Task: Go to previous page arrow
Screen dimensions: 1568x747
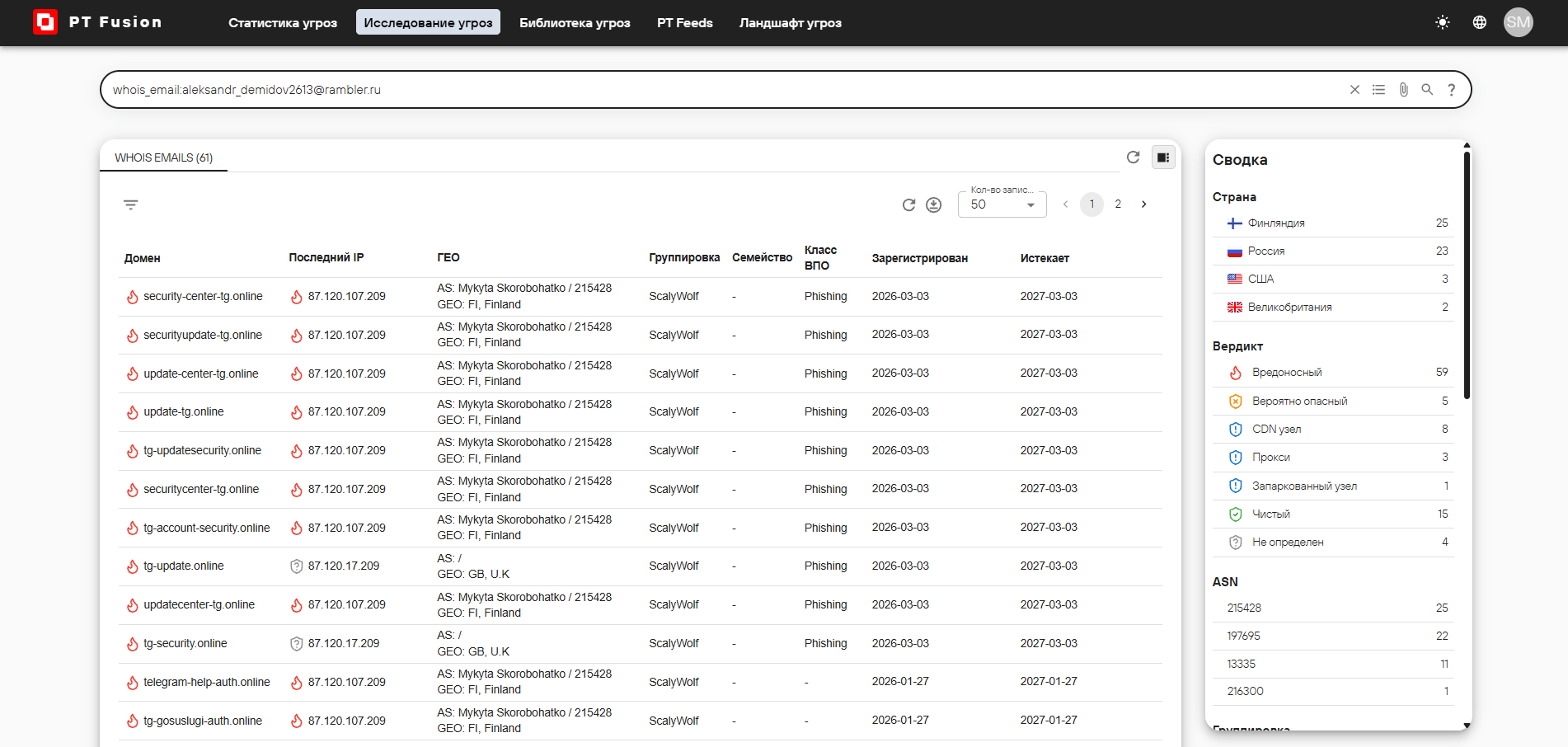Action: click(x=1065, y=204)
